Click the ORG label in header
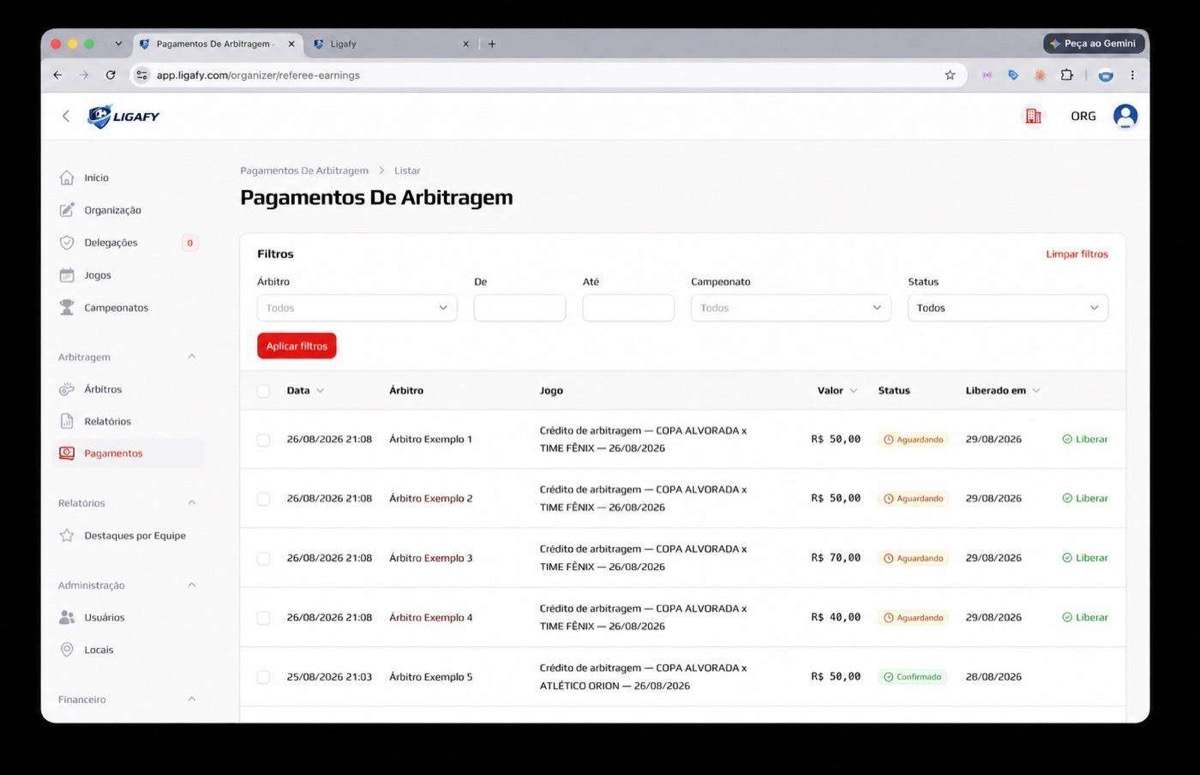Viewport: 1200px width, 775px height. pyautogui.click(x=1083, y=116)
